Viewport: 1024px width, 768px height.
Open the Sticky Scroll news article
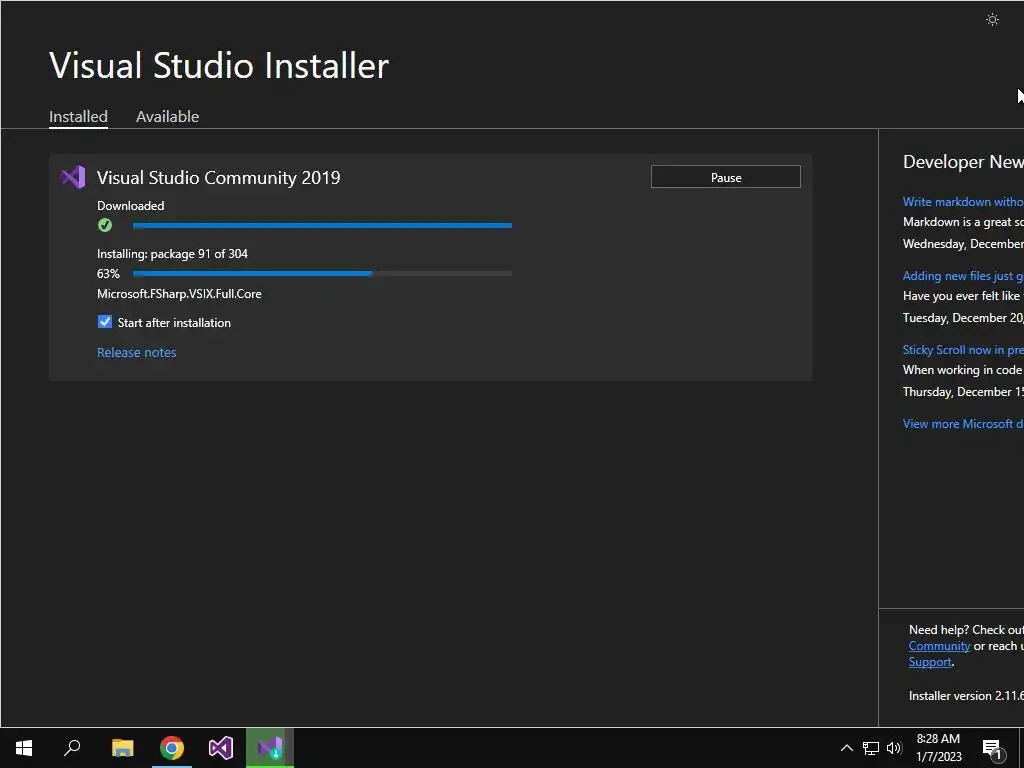(963, 350)
